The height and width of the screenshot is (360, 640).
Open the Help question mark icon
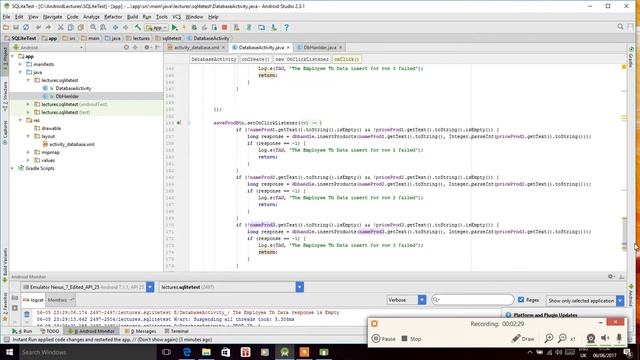pyautogui.click(x=287, y=27)
